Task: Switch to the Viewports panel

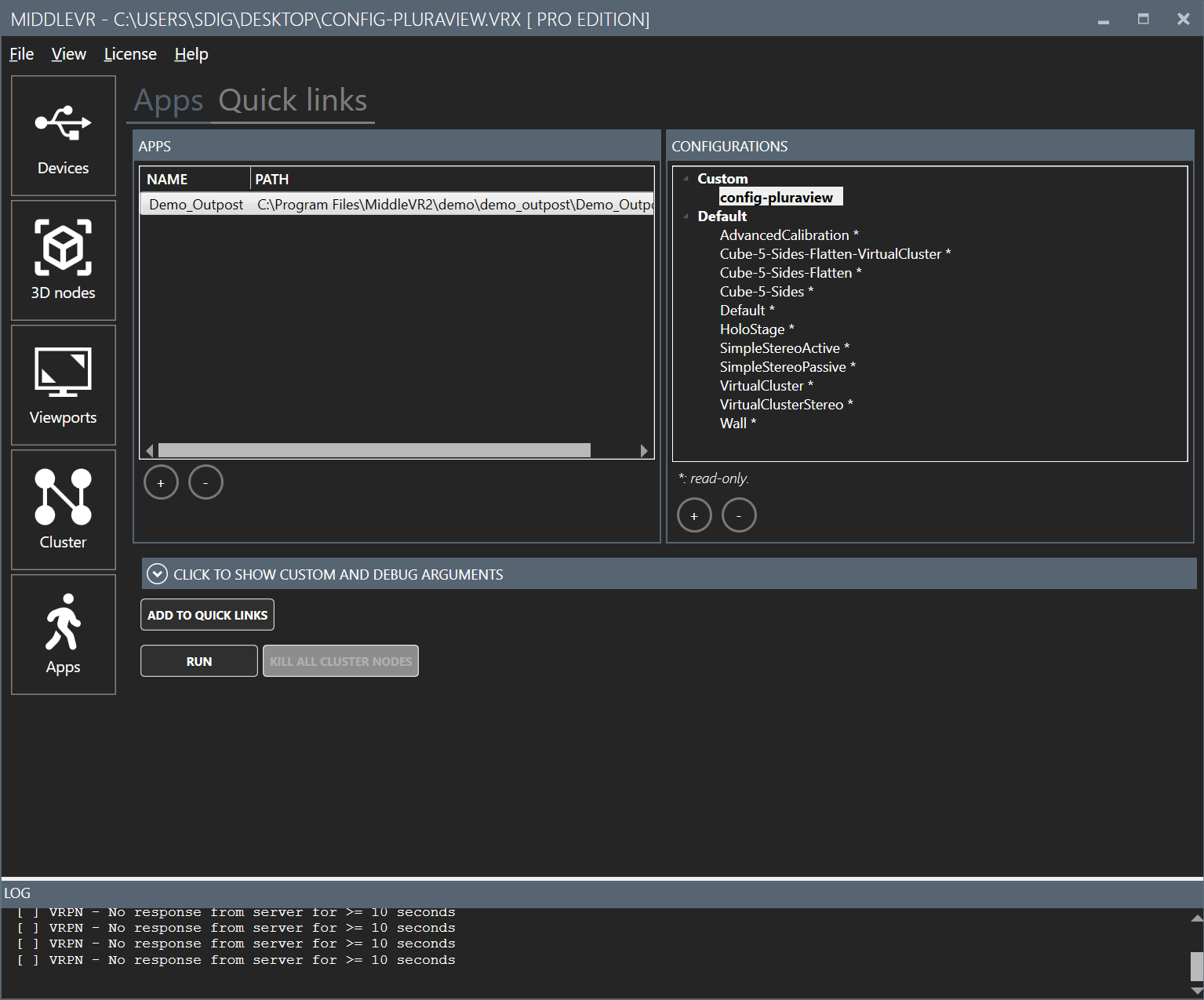Action: (x=64, y=385)
